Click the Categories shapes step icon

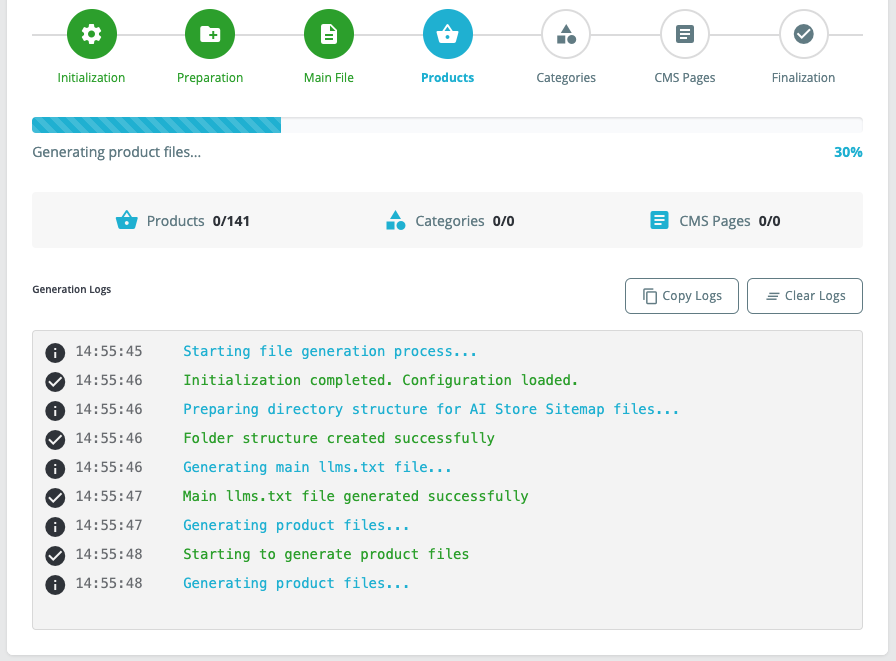tap(566, 34)
